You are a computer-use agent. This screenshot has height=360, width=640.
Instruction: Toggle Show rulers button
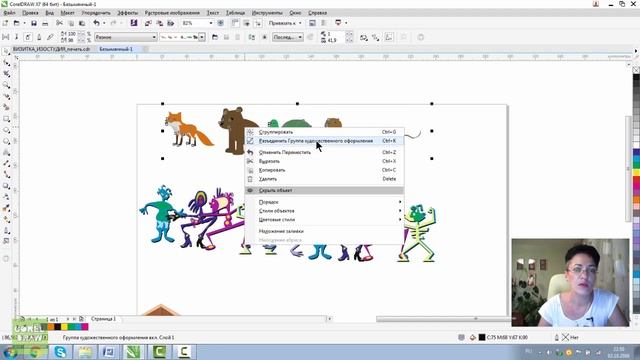(x=235, y=23)
